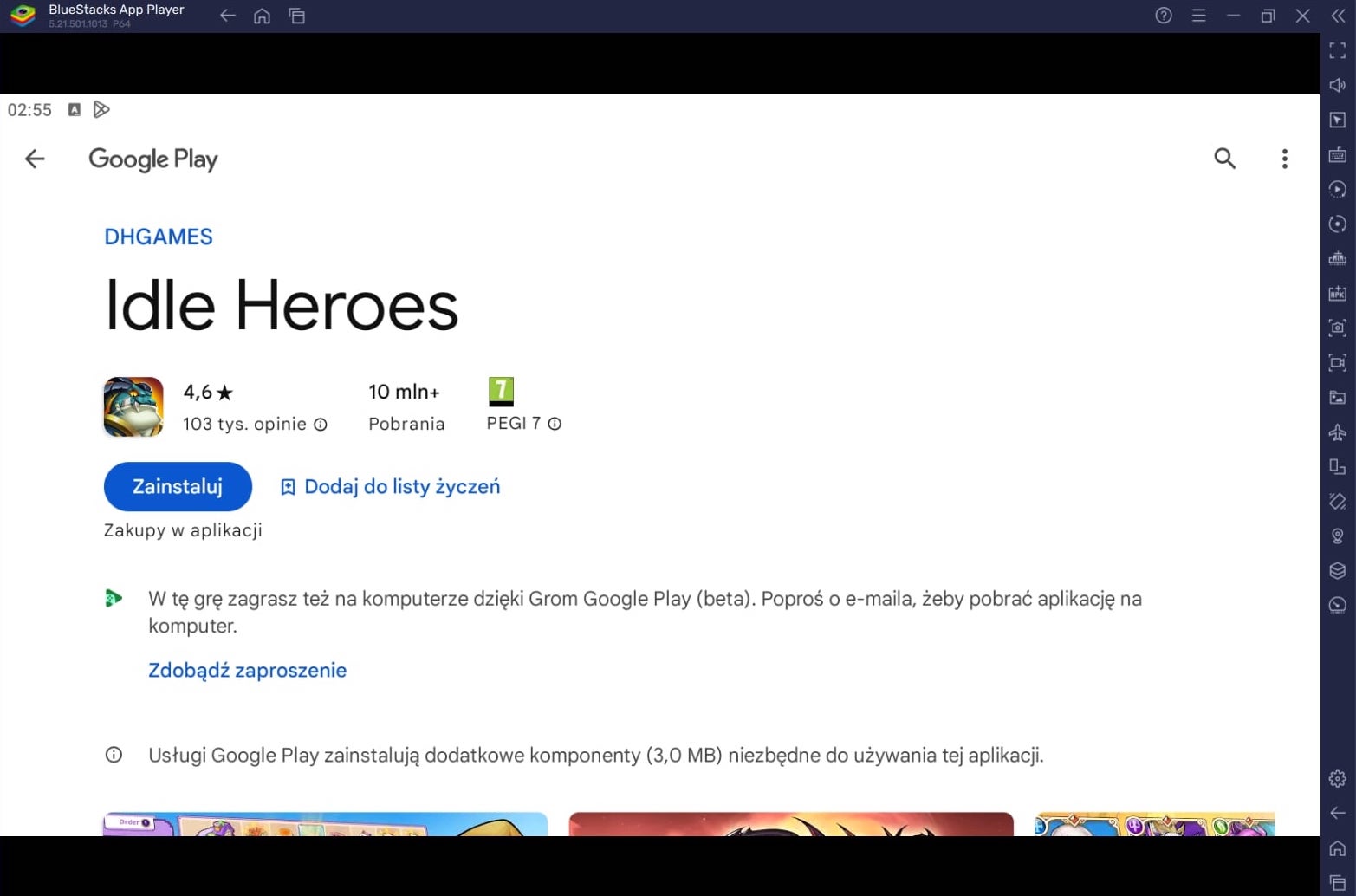The width and height of the screenshot is (1356, 896).
Task: Install APK using sidebar APK icon
Action: click(1338, 293)
